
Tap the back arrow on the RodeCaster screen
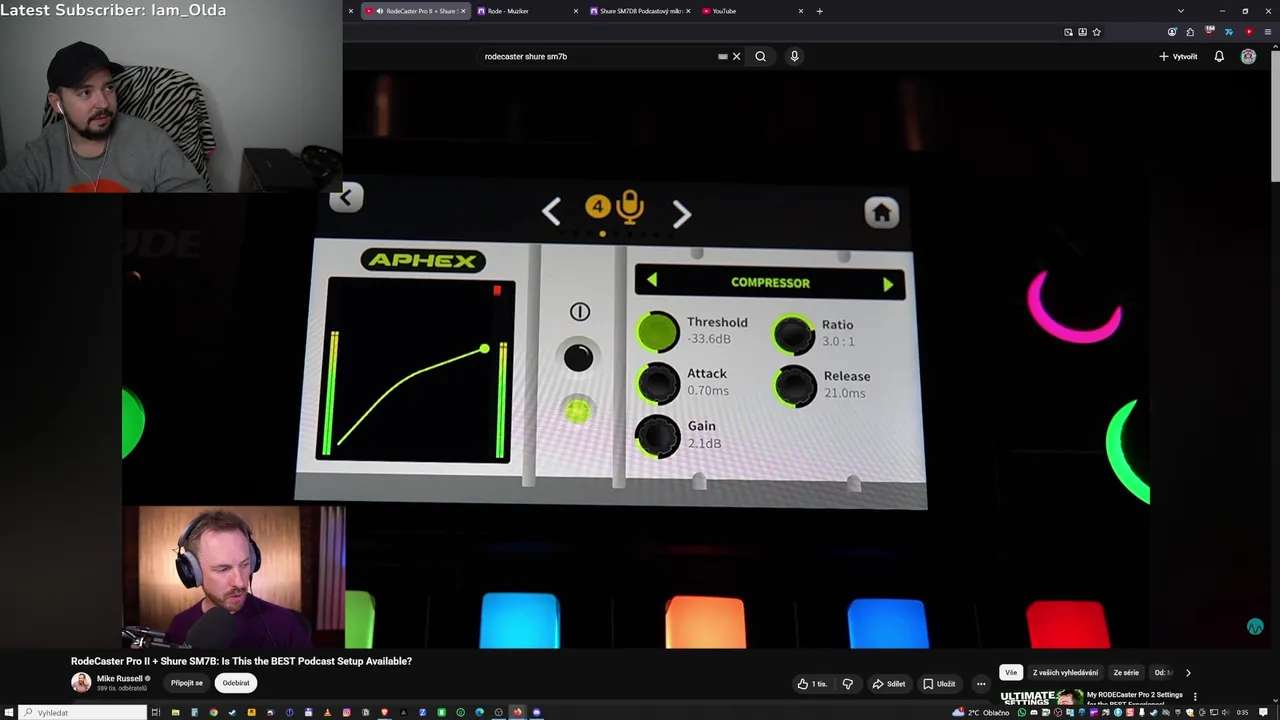coord(346,197)
